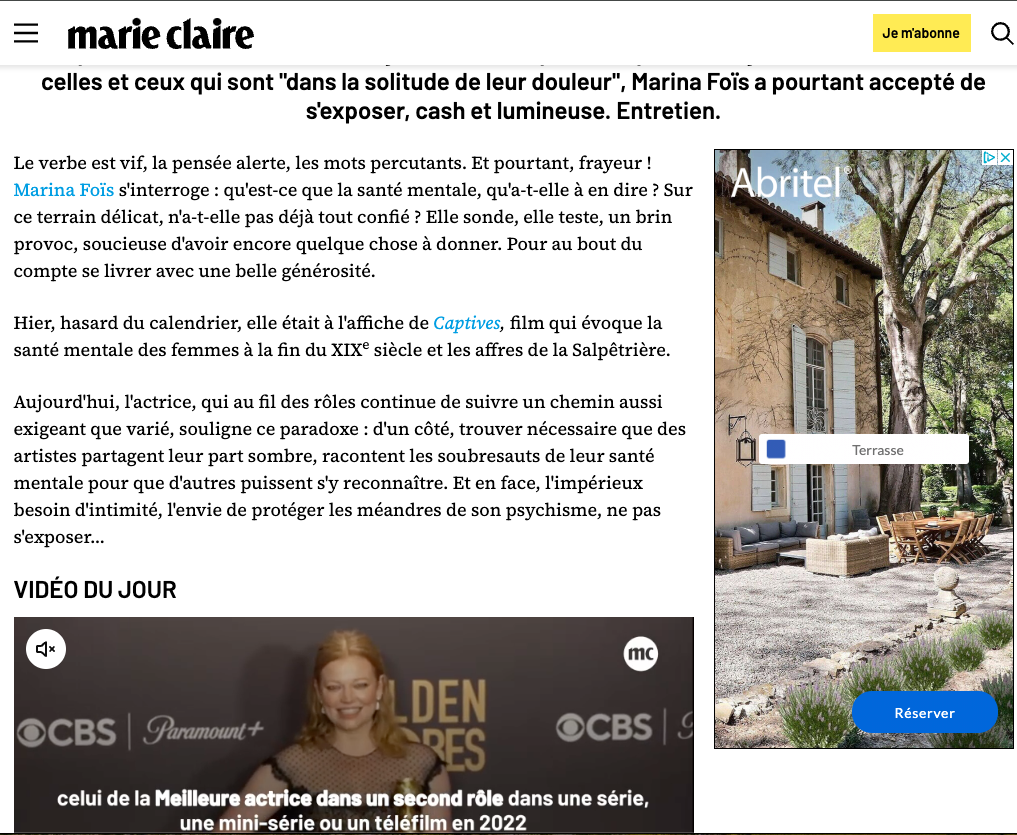Click the blue square beside Terrasse
The height and width of the screenshot is (835, 1017).
pyautogui.click(x=776, y=449)
